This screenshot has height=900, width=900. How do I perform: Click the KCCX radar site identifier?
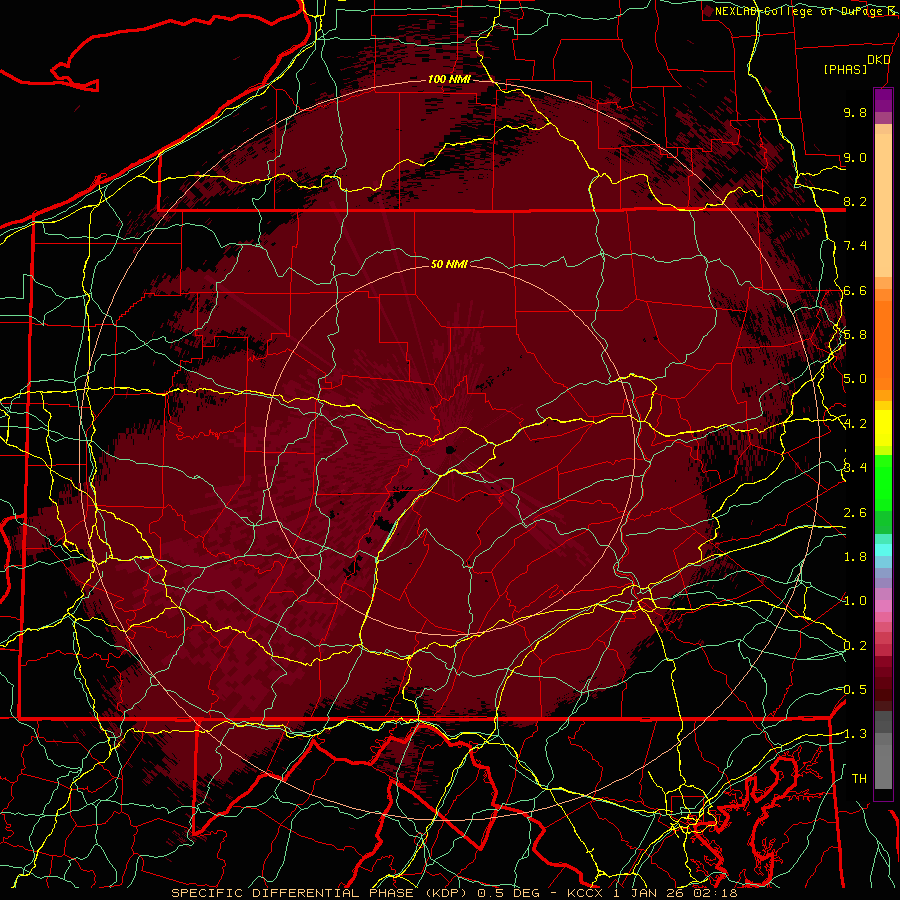coord(585,893)
